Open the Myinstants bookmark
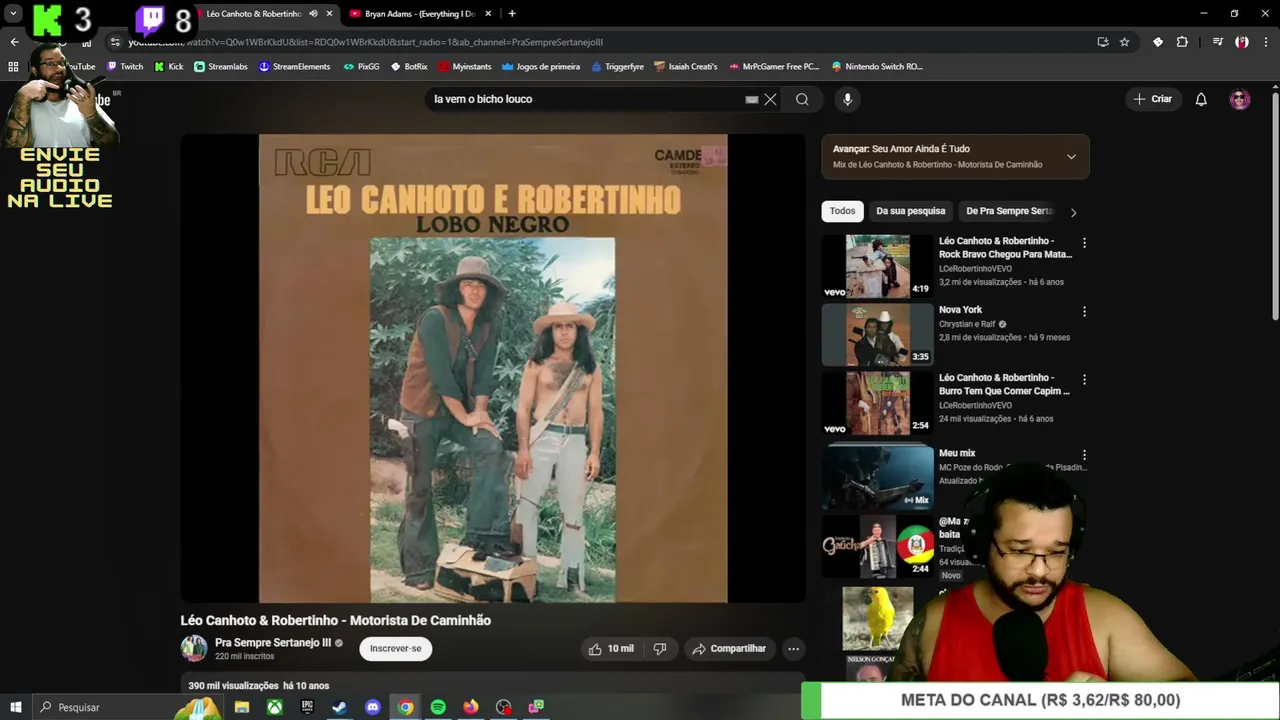This screenshot has width=1280, height=720. [465, 67]
